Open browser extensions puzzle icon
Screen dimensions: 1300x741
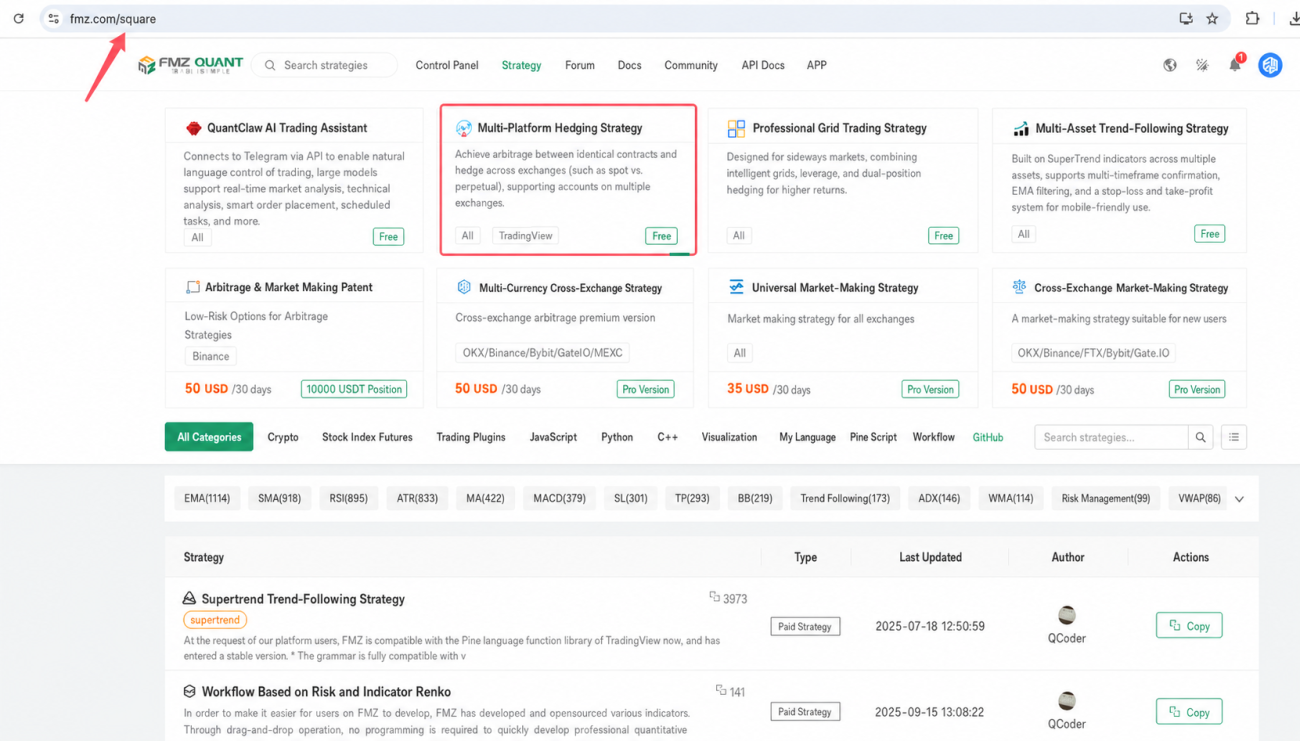pos(1252,18)
